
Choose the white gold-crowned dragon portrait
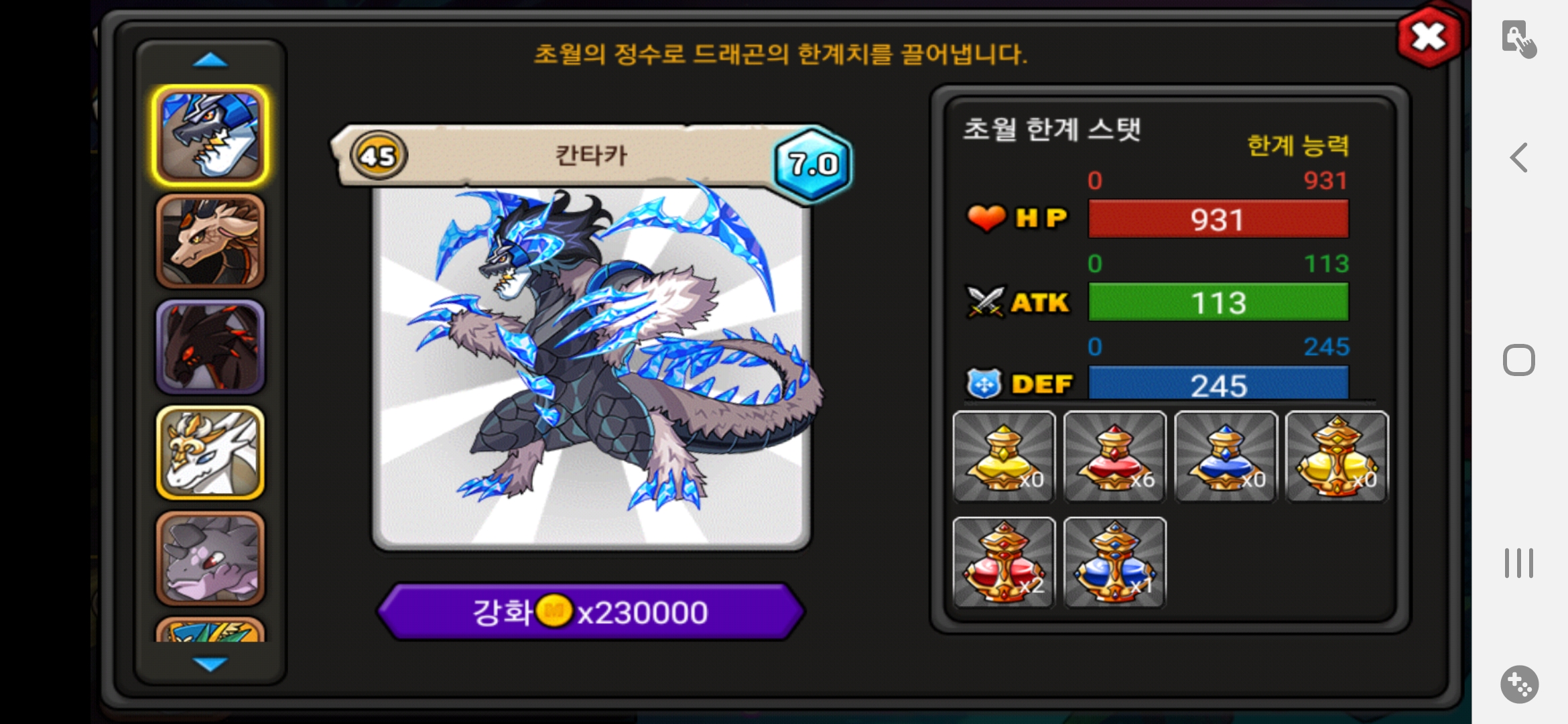tap(210, 453)
